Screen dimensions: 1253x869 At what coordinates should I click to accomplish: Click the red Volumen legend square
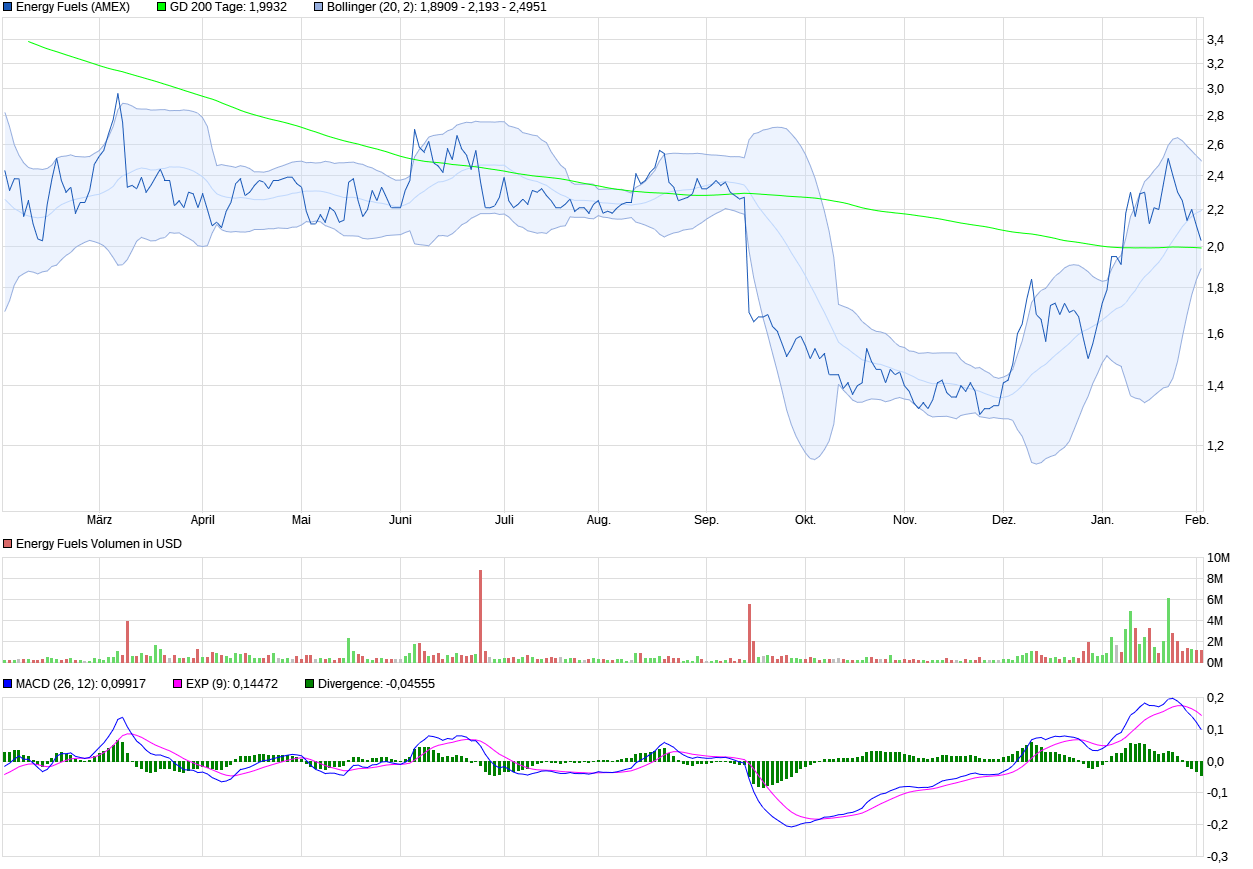[8, 544]
